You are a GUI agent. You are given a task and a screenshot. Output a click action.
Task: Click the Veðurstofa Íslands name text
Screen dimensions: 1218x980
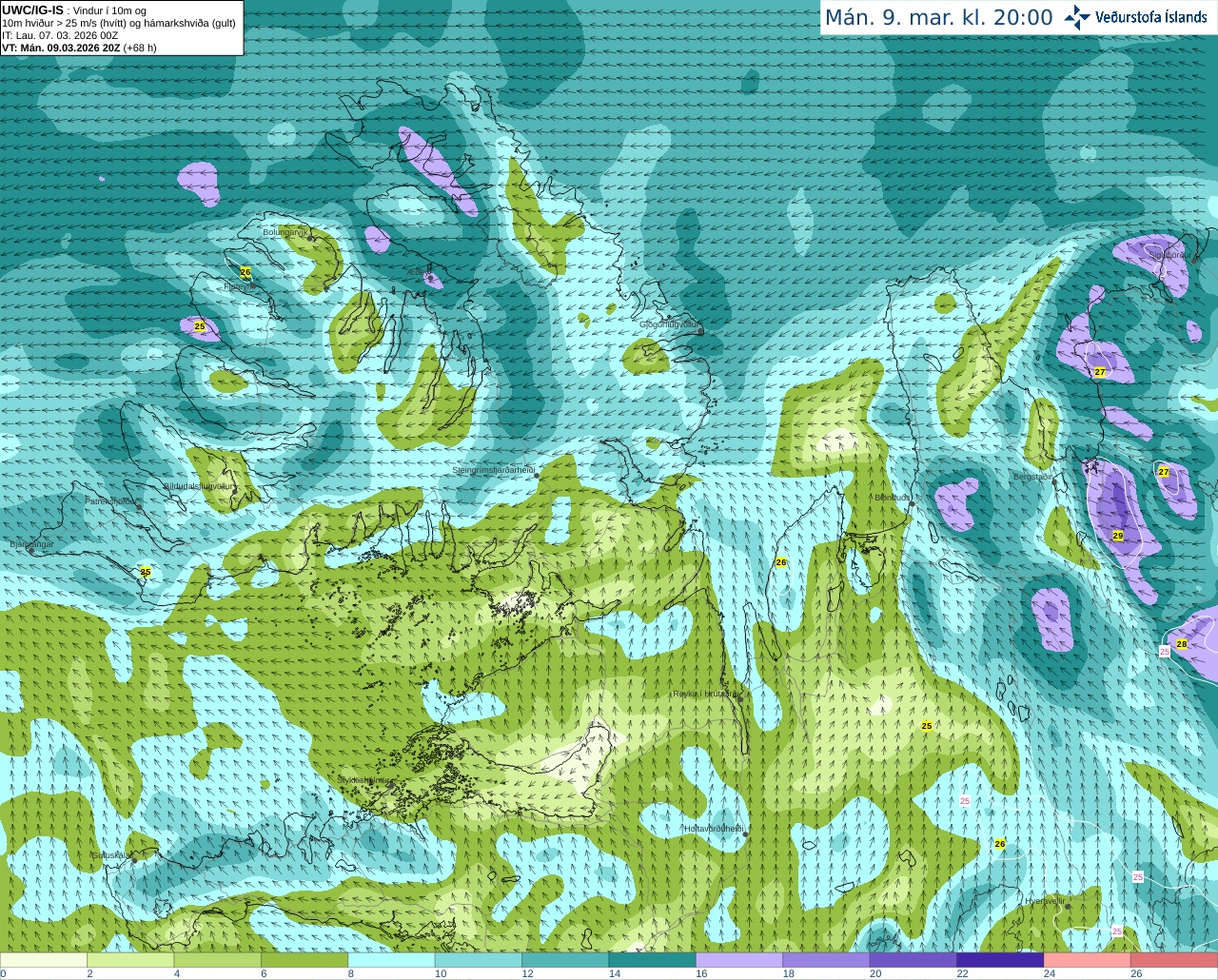[1151, 17]
